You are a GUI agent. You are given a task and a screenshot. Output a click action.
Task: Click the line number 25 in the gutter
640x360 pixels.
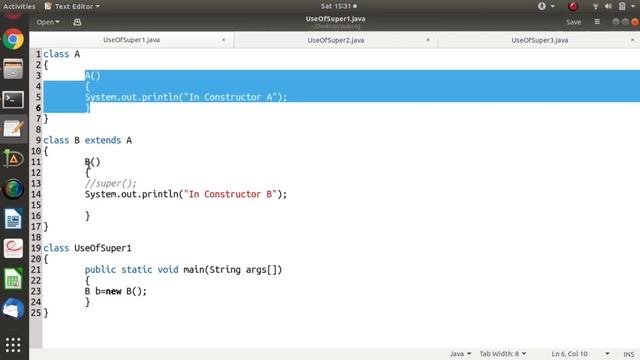click(x=36, y=313)
